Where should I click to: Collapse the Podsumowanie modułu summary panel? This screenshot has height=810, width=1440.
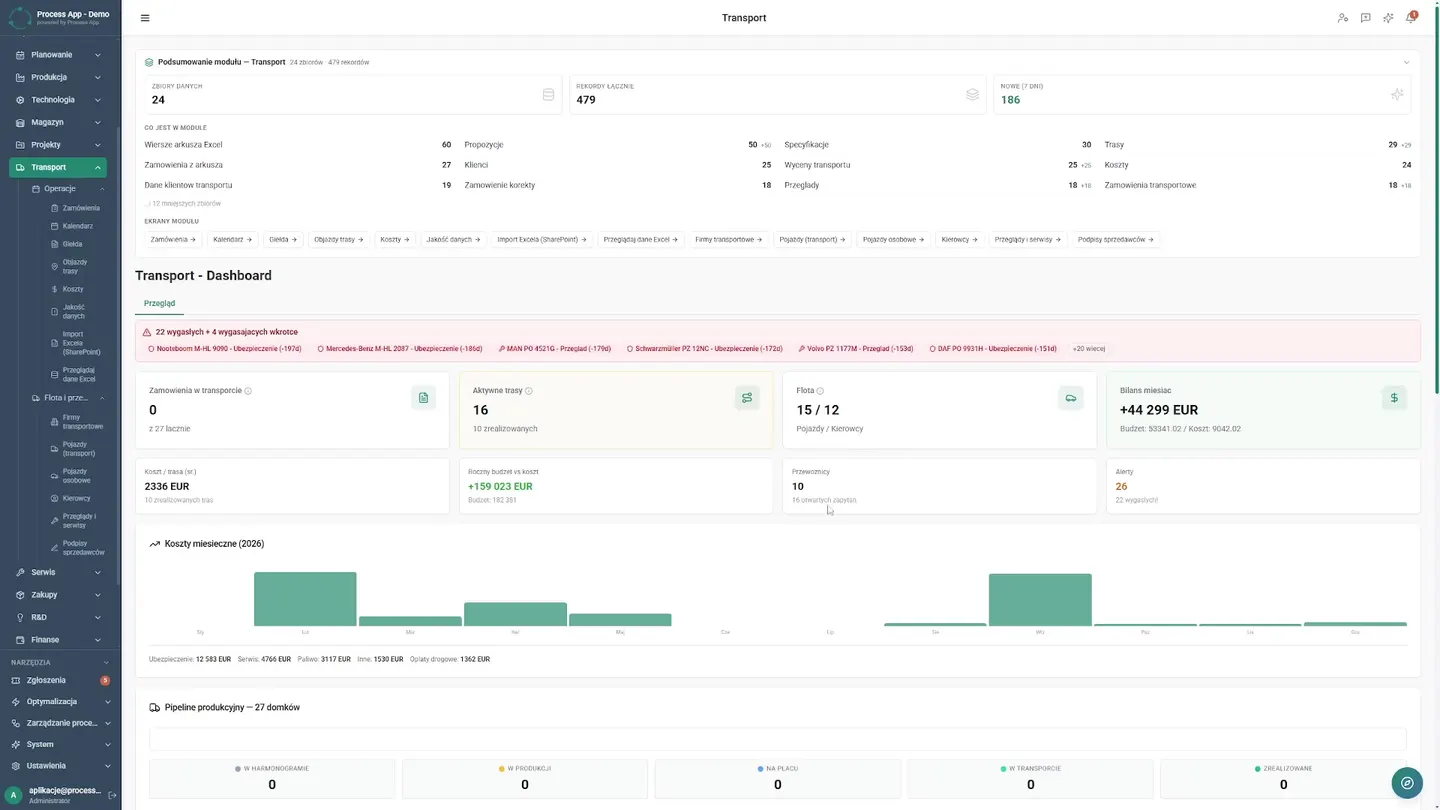click(x=1407, y=62)
